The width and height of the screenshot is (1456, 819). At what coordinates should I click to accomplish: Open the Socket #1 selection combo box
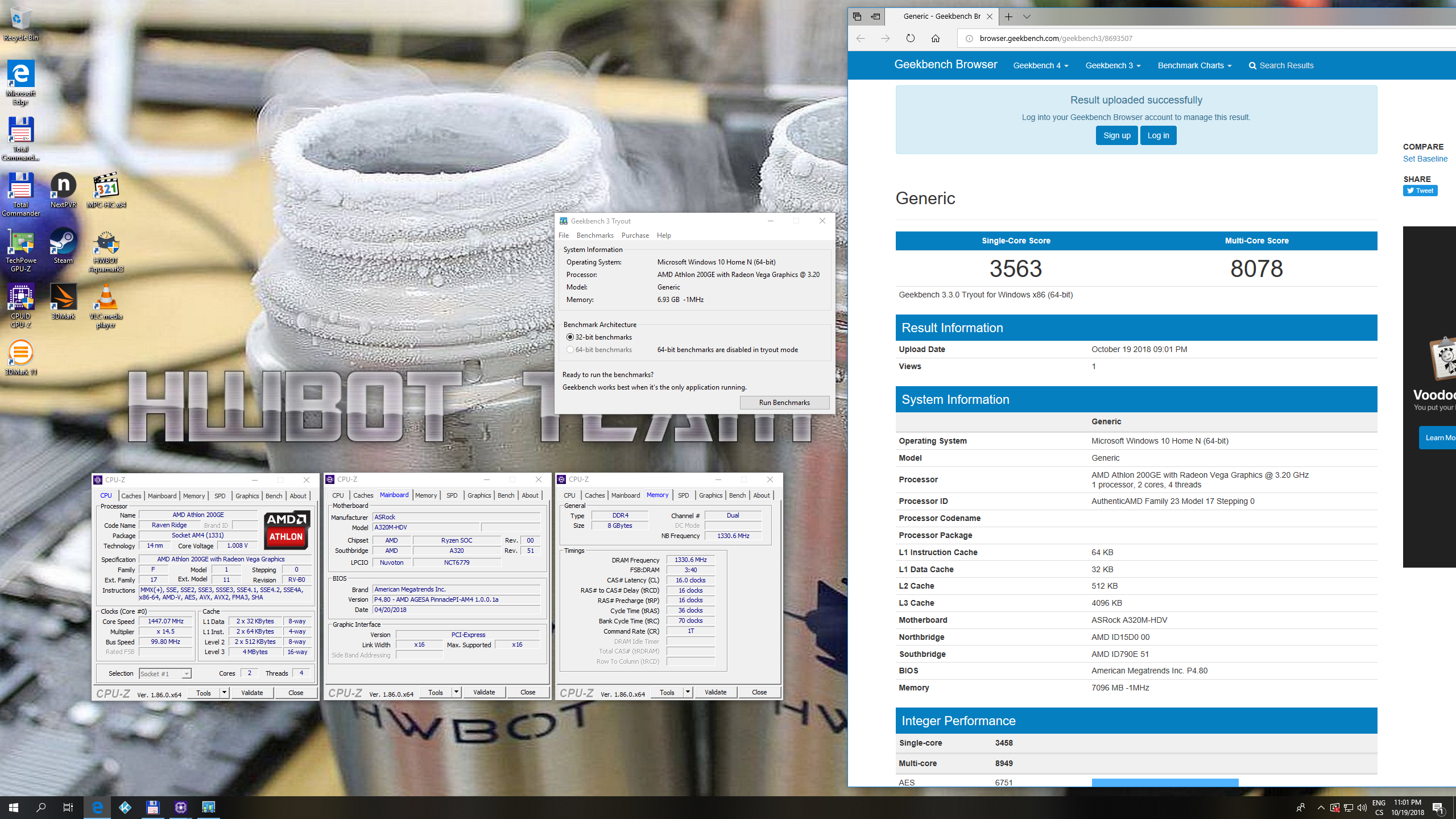165,673
